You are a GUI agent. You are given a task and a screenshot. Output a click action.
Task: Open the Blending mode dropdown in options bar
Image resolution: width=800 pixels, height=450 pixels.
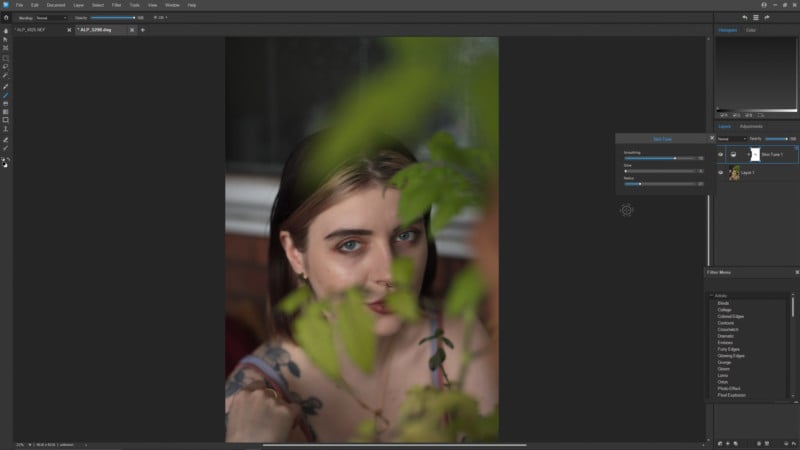51,18
